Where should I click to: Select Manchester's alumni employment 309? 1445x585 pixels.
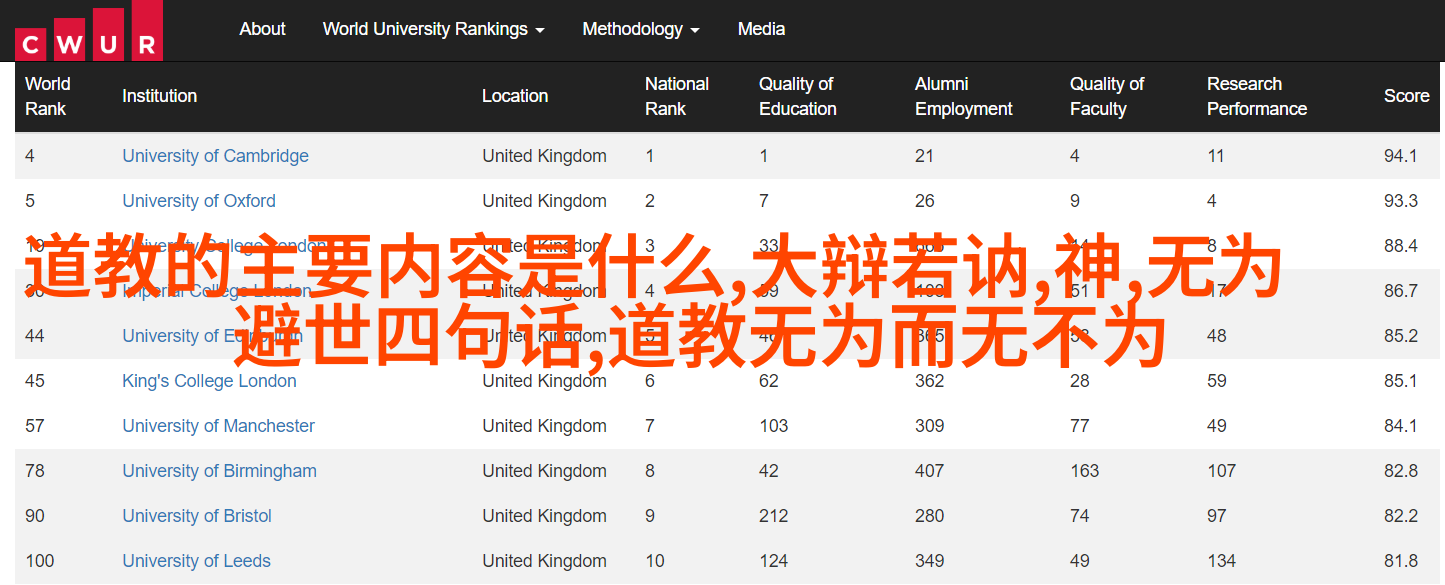point(930,426)
